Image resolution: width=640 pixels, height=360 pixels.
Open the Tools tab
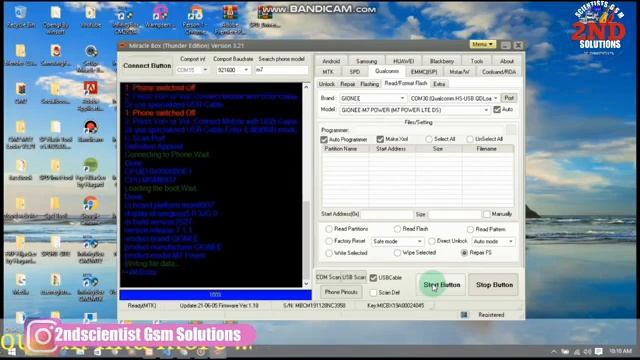click(x=477, y=61)
